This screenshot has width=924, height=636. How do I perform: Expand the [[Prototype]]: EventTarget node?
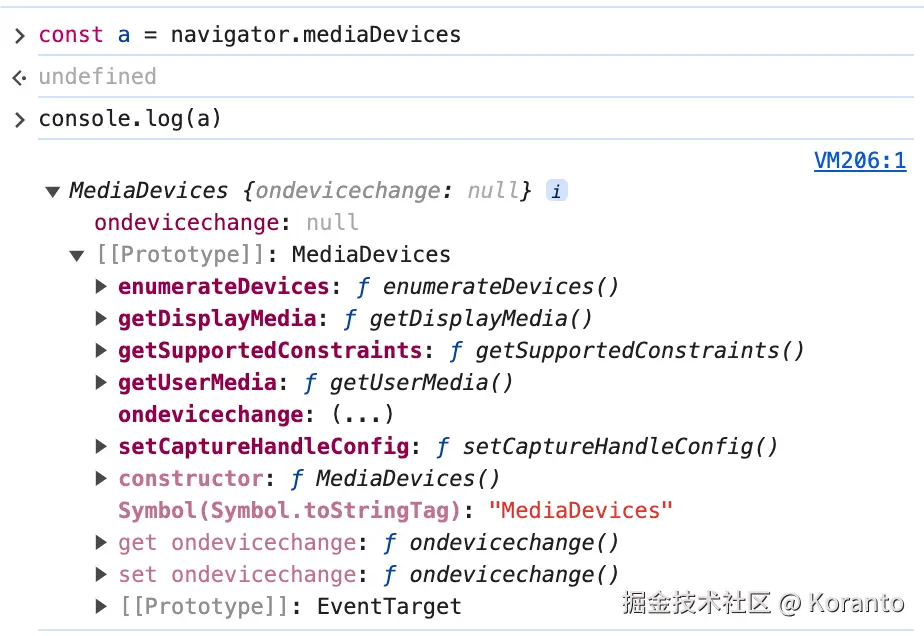tap(101, 606)
